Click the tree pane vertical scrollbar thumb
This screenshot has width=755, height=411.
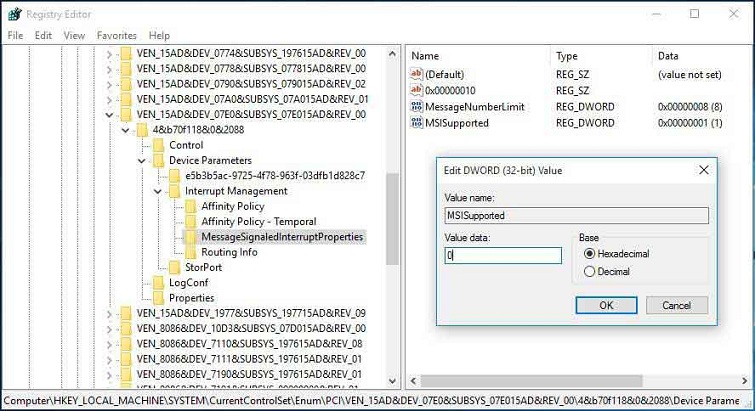392,219
